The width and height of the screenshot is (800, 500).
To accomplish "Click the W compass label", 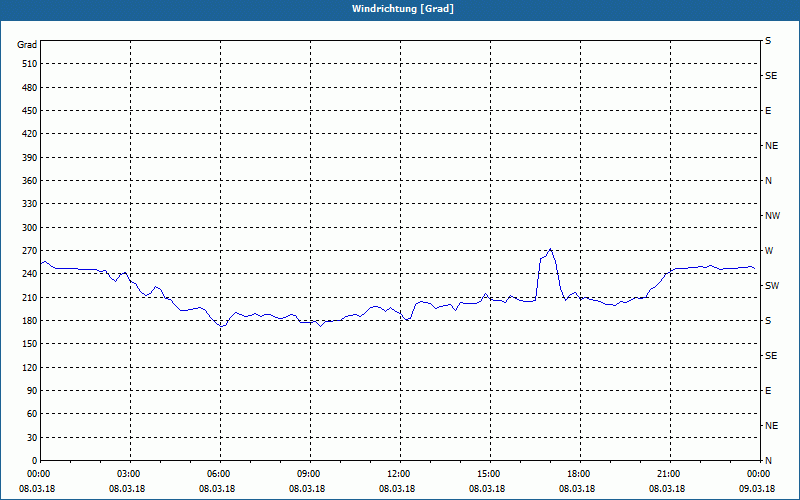I will [769, 251].
